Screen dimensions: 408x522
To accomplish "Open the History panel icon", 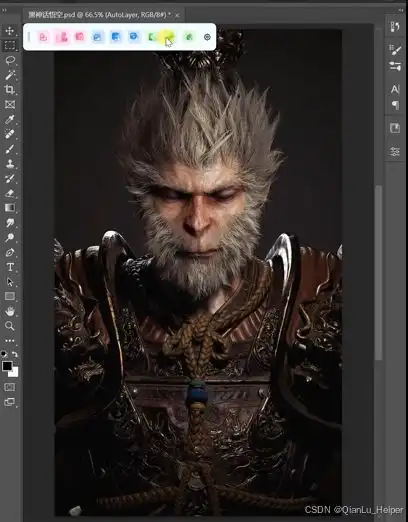I will 395,27.
